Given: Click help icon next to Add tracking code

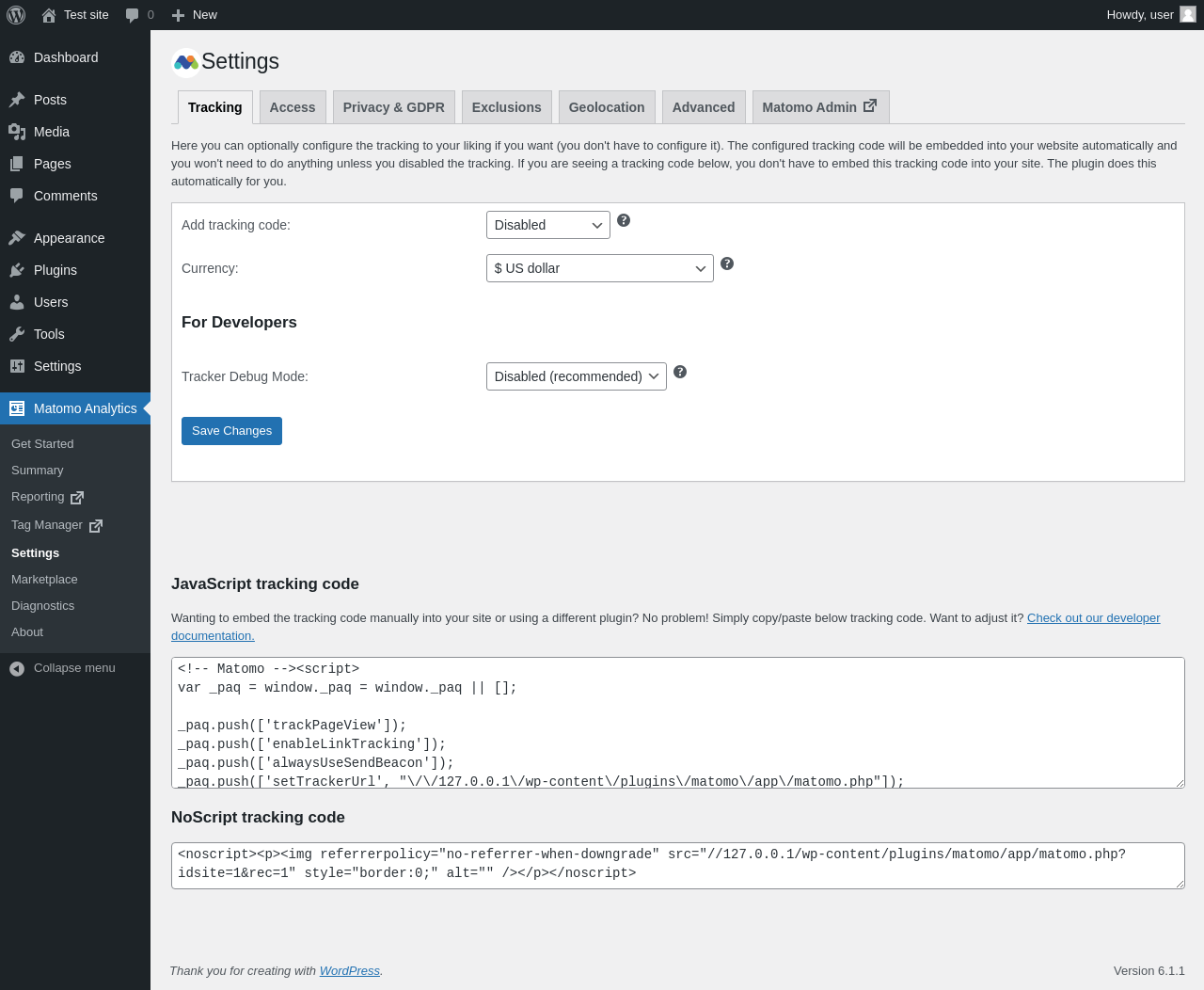Looking at the screenshot, I should [624, 220].
